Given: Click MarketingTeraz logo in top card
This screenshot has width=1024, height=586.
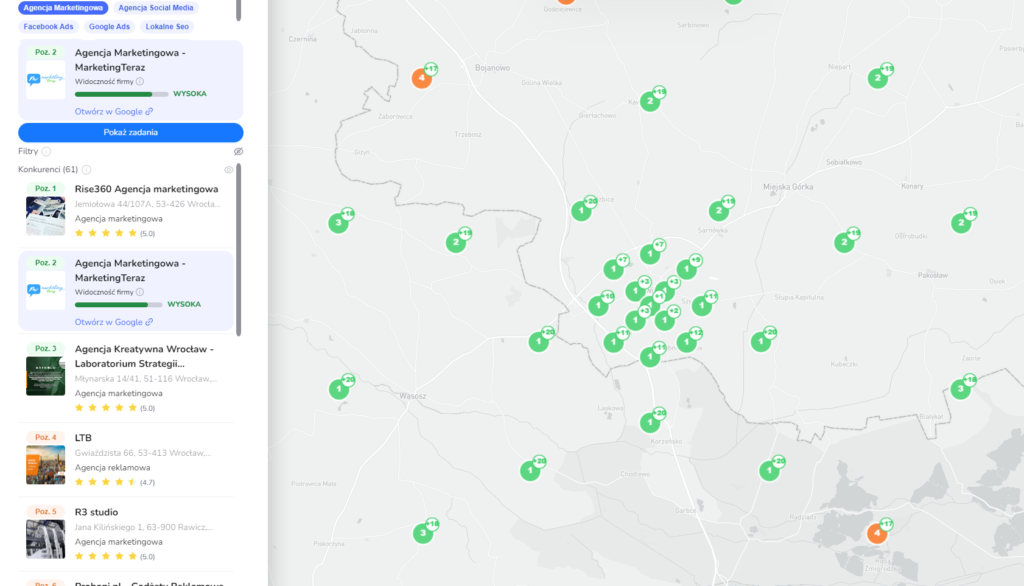Looking at the screenshot, I should [45, 79].
